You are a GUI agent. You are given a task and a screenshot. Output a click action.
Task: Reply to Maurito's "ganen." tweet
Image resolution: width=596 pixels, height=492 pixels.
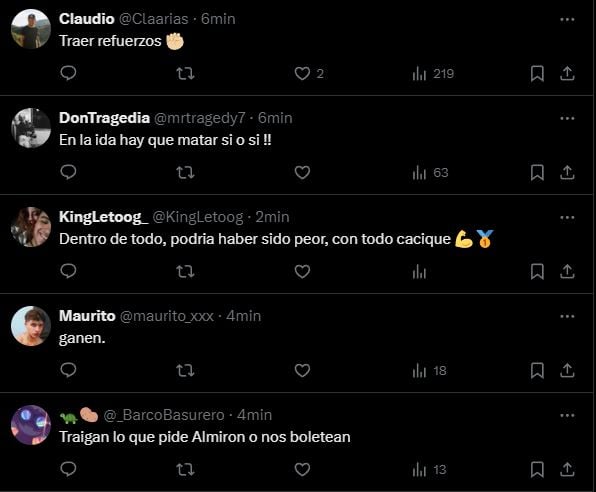click(x=68, y=370)
